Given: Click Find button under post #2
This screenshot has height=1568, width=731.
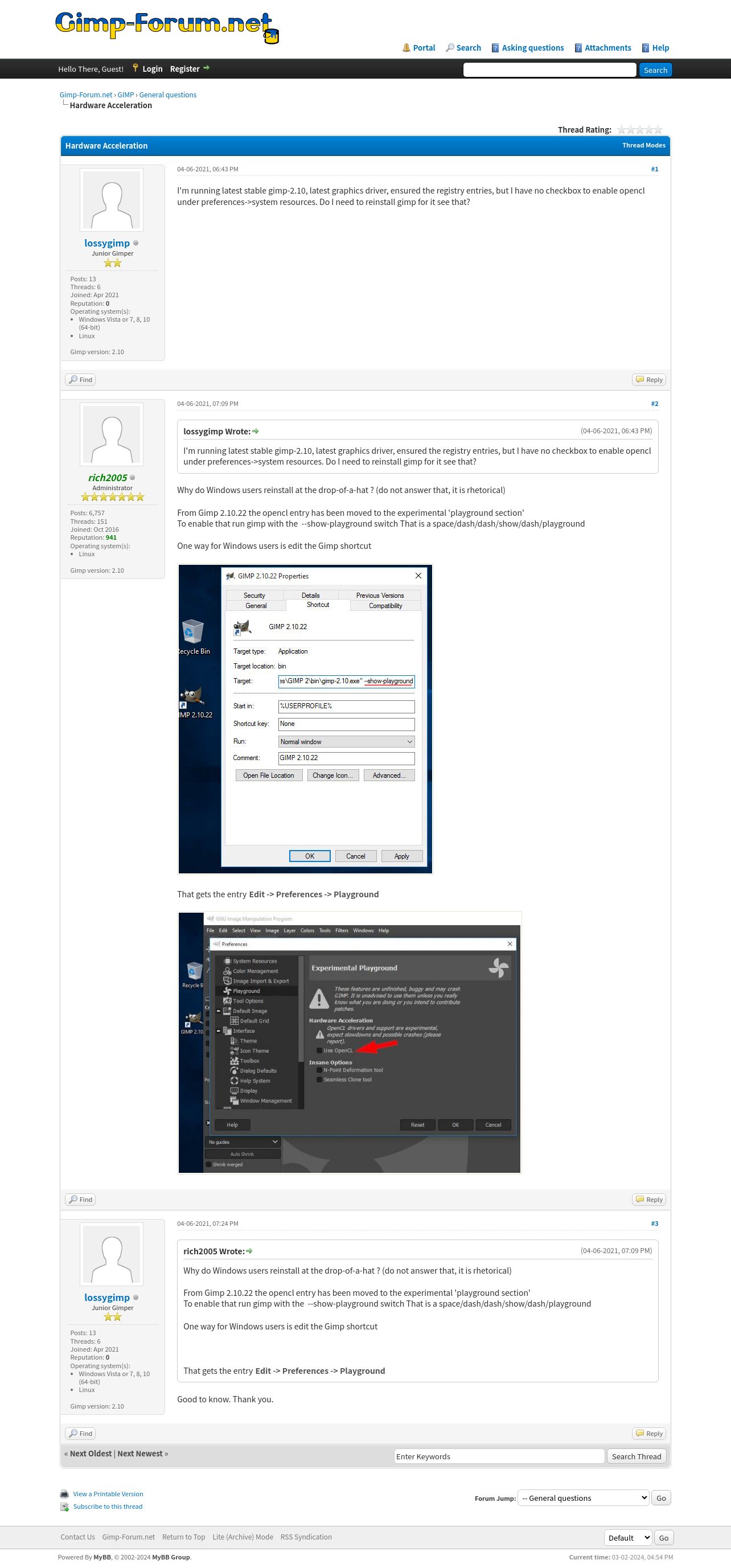Looking at the screenshot, I should 81,1200.
